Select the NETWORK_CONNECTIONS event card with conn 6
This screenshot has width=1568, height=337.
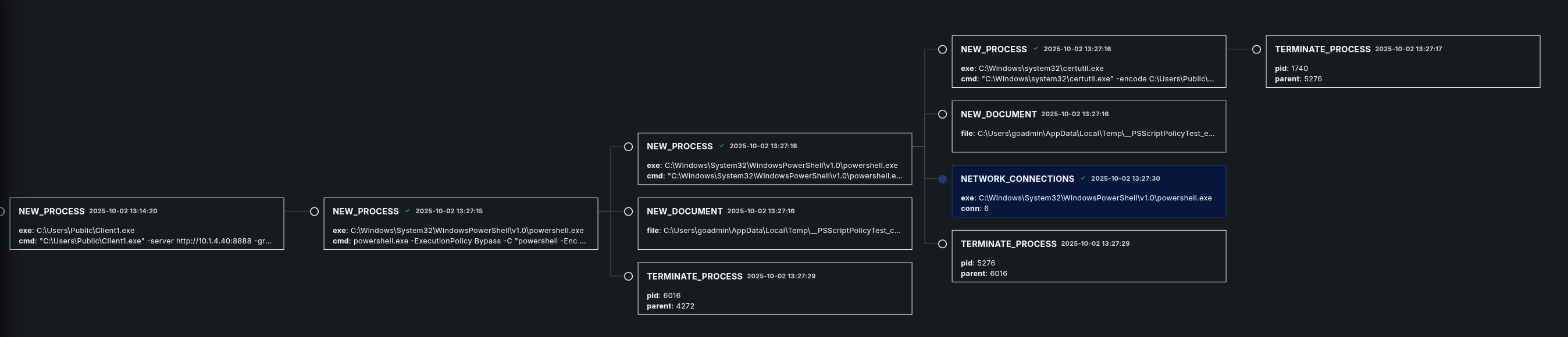tap(1088, 191)
